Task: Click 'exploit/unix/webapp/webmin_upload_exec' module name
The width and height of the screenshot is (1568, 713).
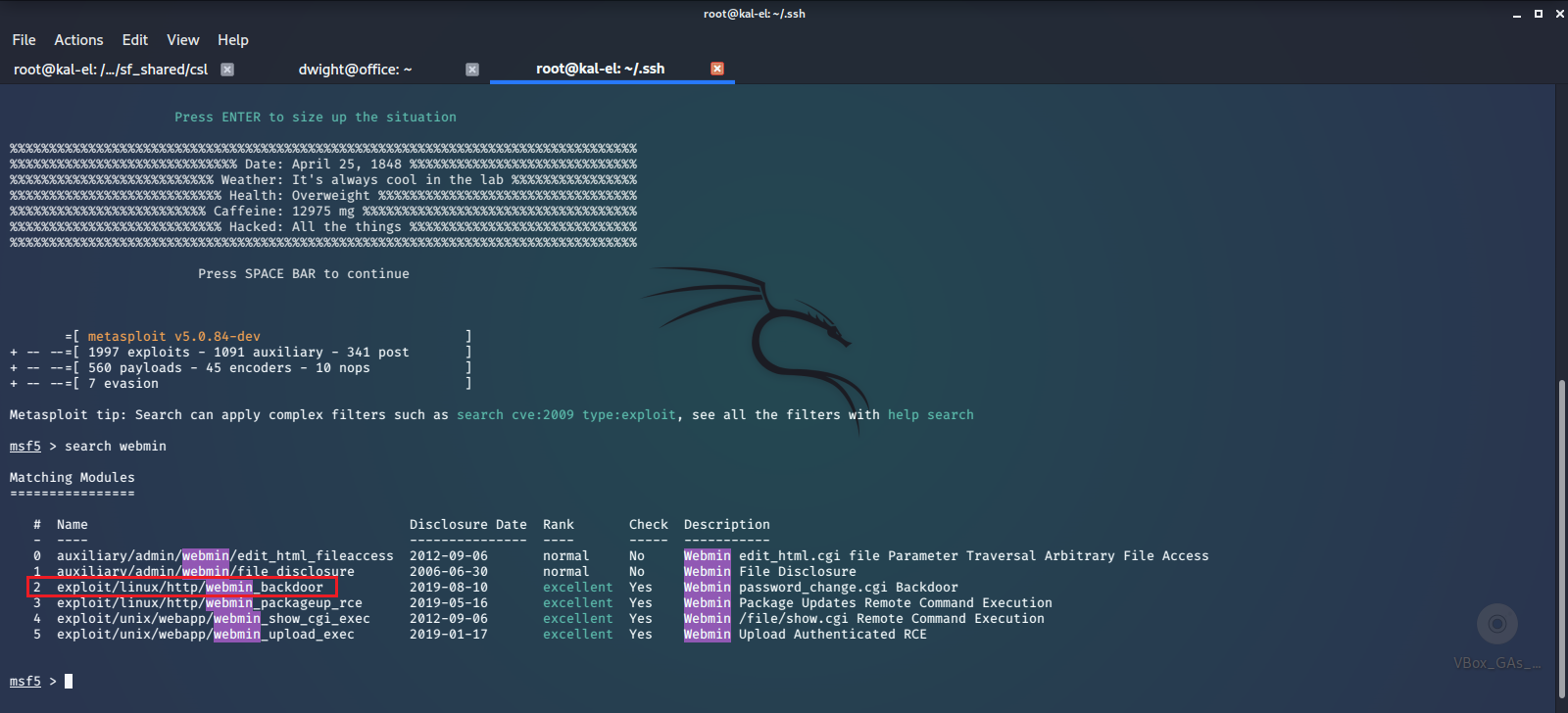Action: pos(206,634)
